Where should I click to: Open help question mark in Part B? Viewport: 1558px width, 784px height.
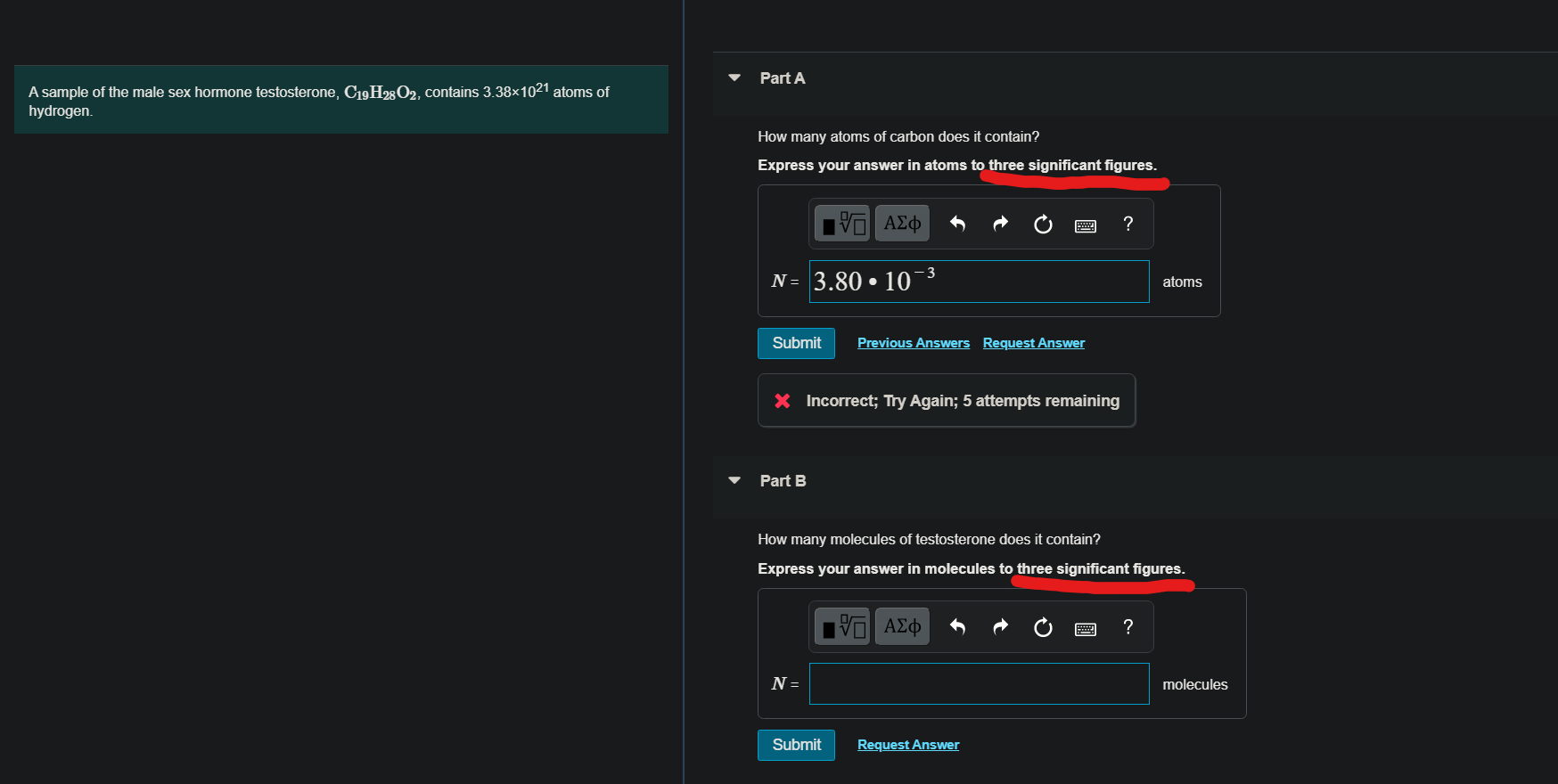coord(1128,627)
